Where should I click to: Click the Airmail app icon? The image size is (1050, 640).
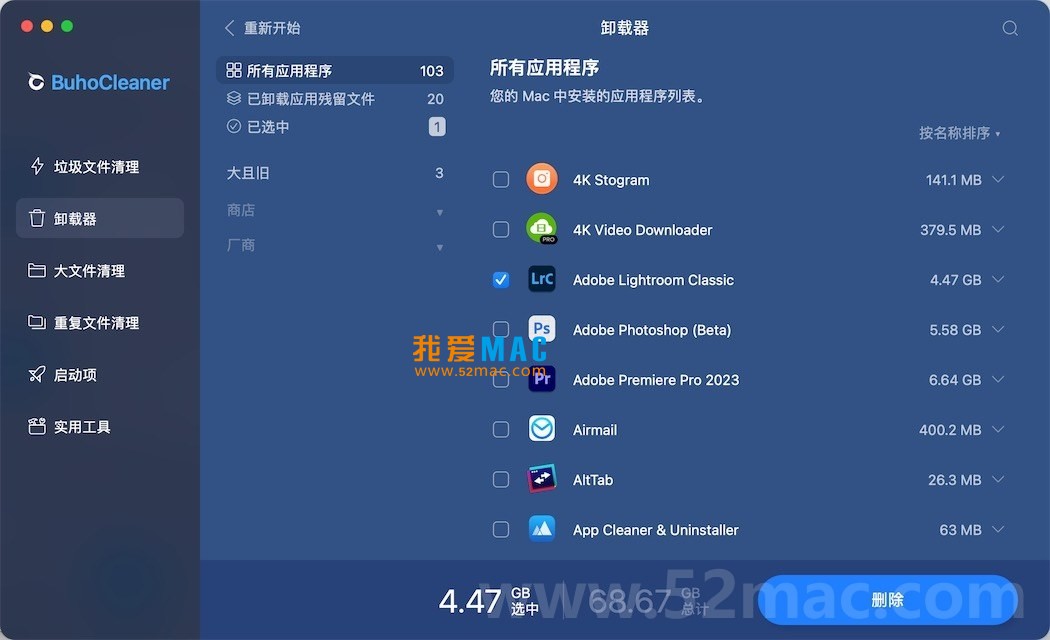click(x=542, y=428)
